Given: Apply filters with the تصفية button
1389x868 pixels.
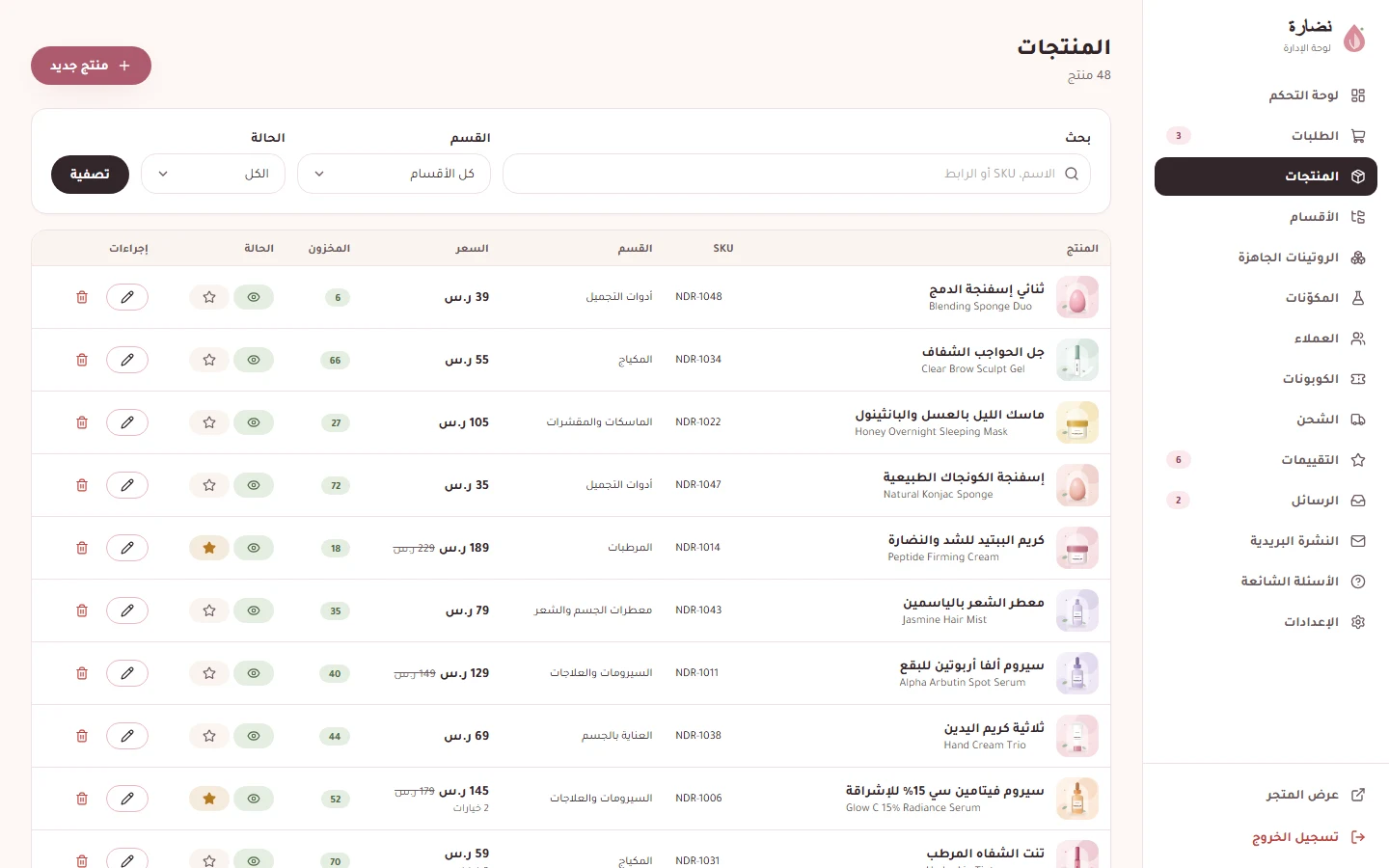Looking at the screenshot, I should [90, 175].
